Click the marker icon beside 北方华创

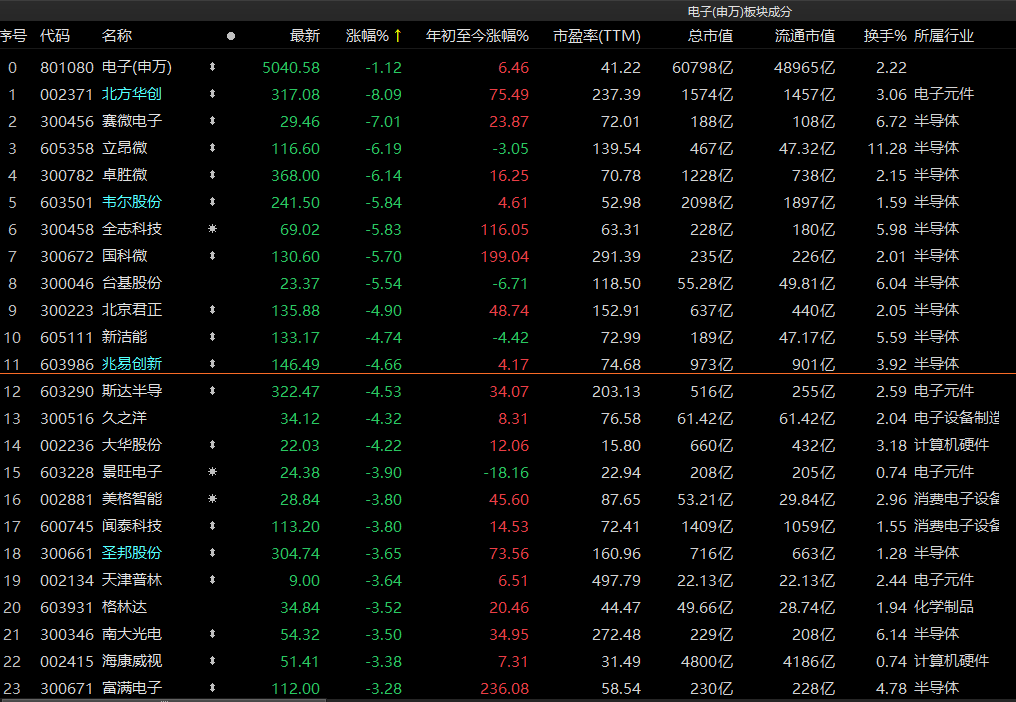(212, 95)
